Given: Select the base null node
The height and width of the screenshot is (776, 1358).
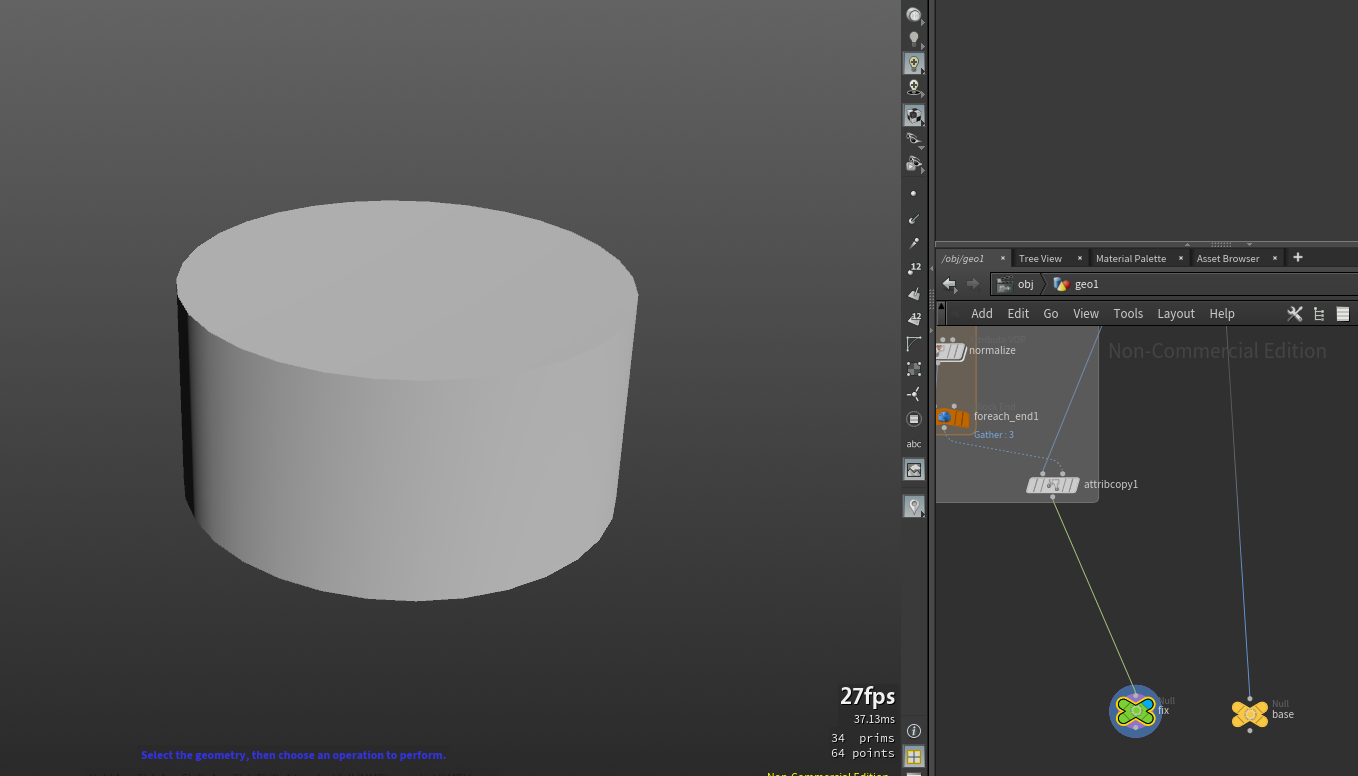Looking at the screenshot, I should [x=1250, y=714].
